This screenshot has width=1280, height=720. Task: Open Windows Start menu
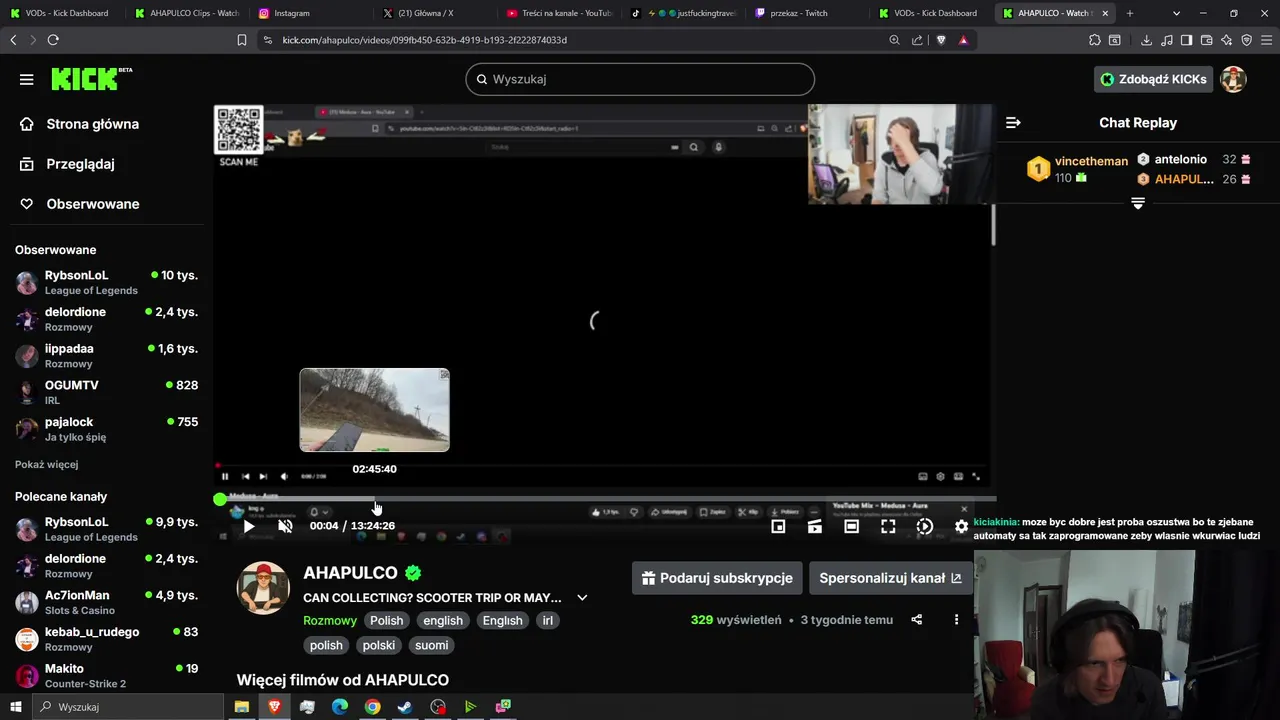(16, 707)
